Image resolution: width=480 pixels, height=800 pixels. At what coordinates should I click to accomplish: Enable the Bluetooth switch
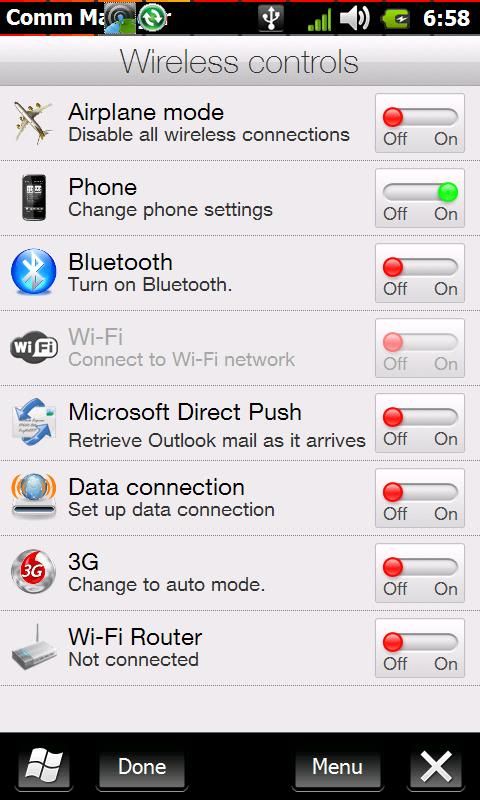tap(420, 273)
